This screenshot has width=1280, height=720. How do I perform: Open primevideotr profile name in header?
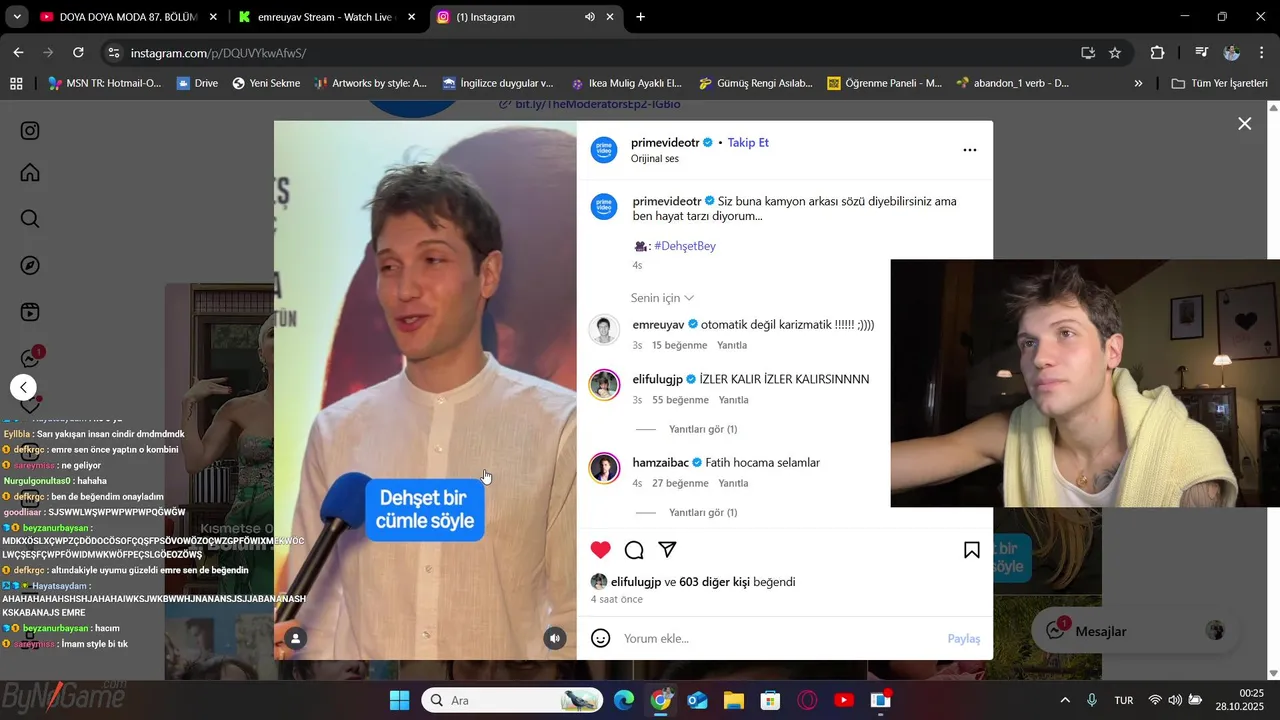coord(665,143)
